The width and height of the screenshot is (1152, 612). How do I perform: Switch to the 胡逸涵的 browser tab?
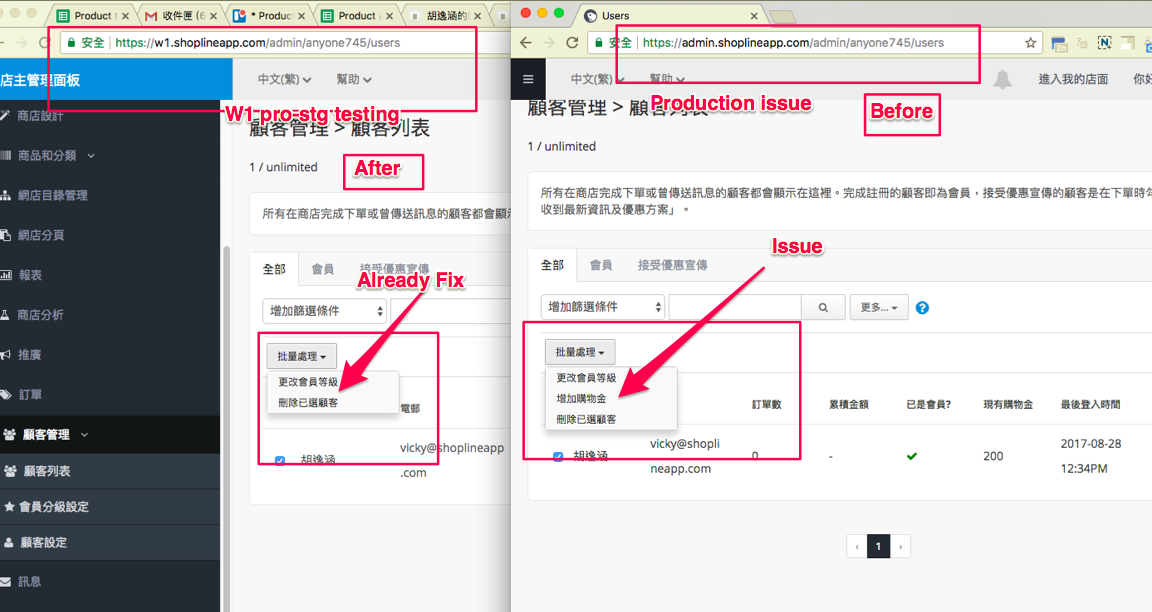(446, 15)
